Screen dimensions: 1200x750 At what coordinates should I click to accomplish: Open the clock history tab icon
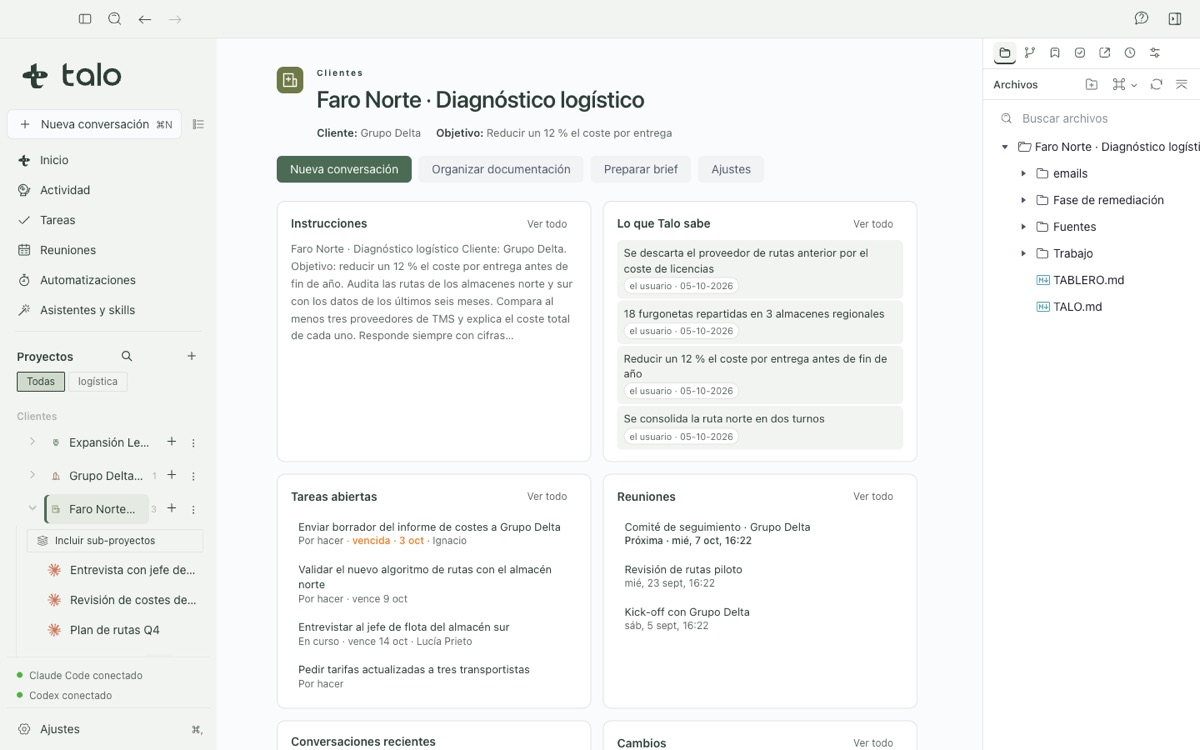click(1130, 53)
